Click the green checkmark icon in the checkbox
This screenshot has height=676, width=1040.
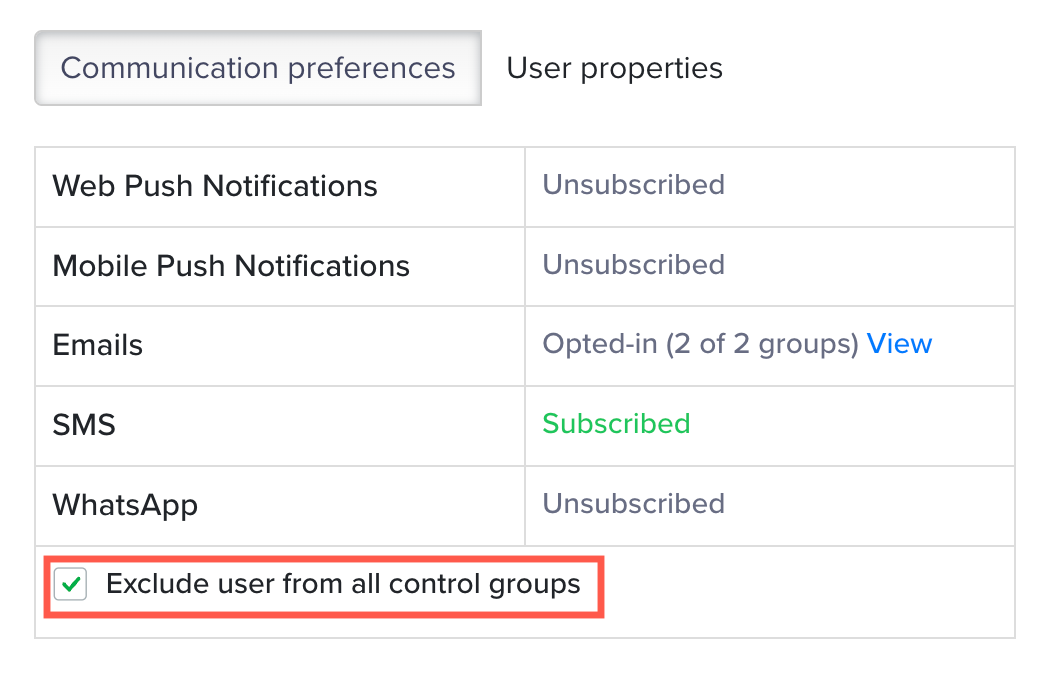(68, 584)
